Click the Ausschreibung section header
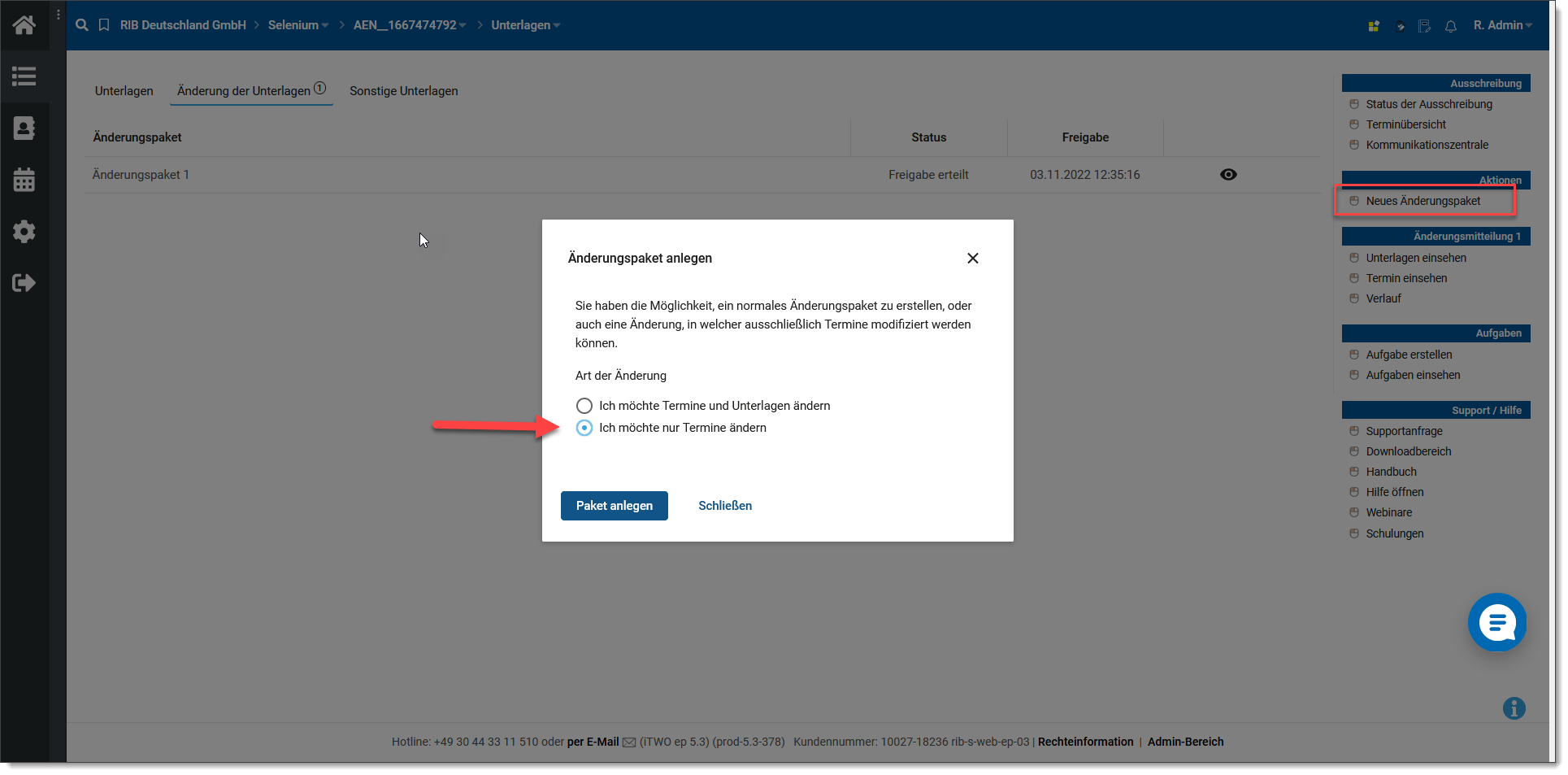 coord(1436,83)
